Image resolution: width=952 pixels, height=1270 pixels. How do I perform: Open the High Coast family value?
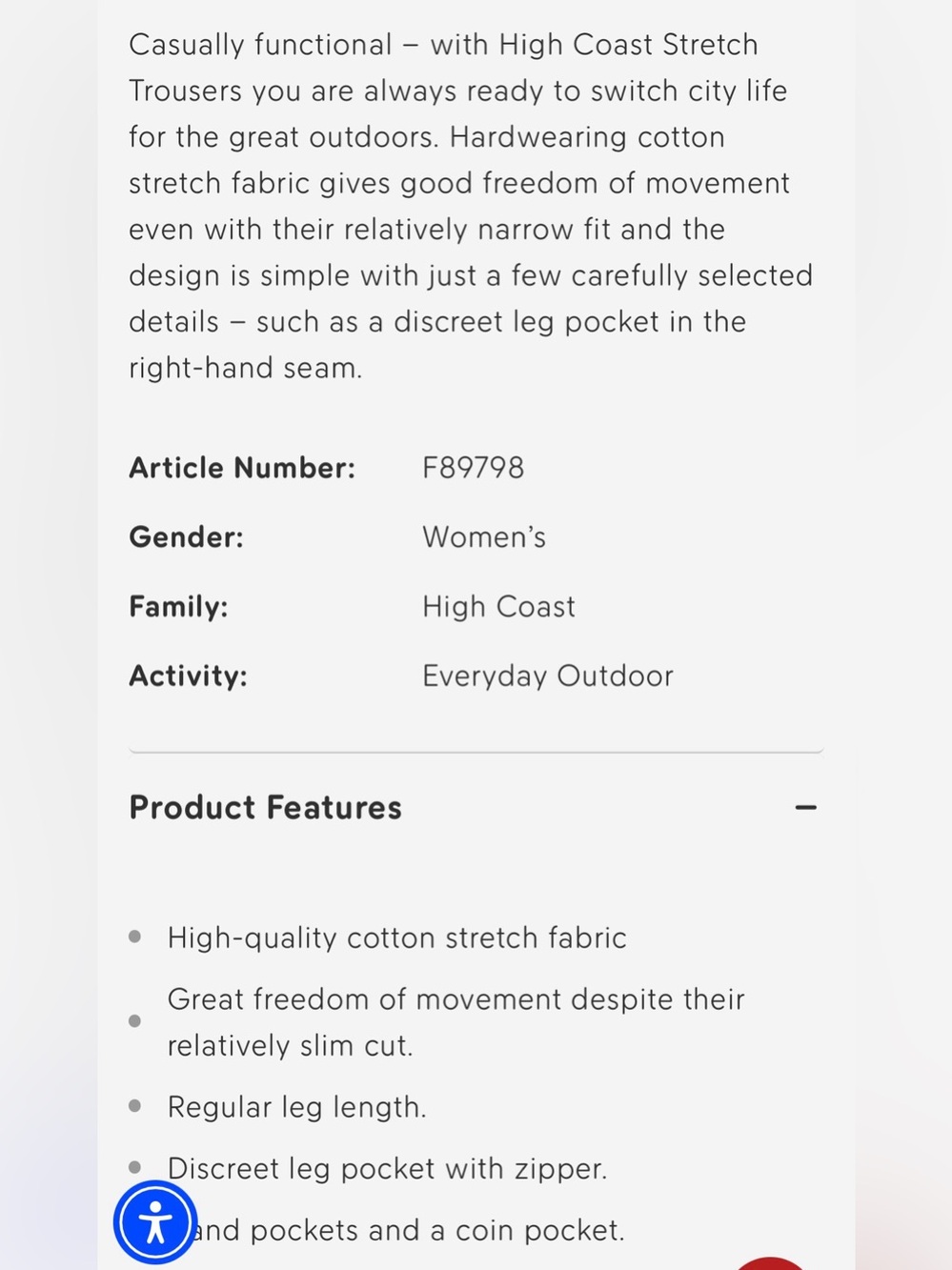[498, 607]
